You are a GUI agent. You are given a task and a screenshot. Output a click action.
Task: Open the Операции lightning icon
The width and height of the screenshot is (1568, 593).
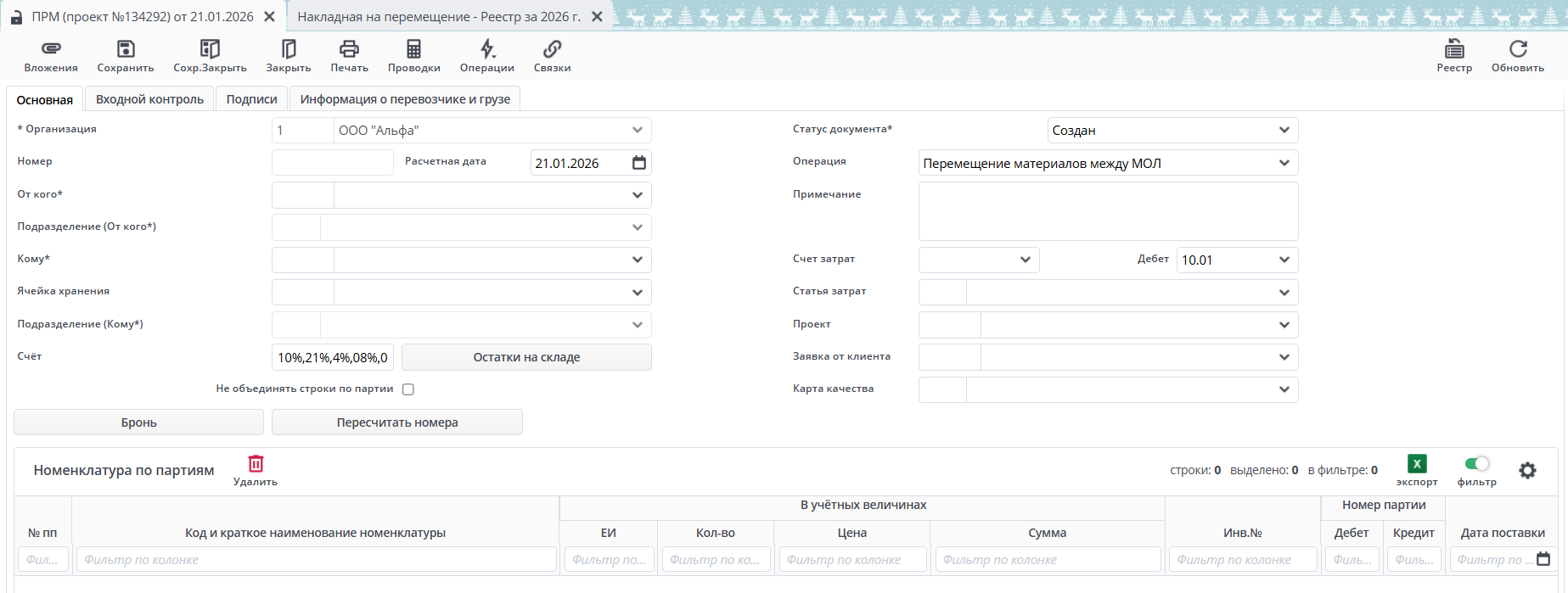pyautogui.click(x=487, y=49)
